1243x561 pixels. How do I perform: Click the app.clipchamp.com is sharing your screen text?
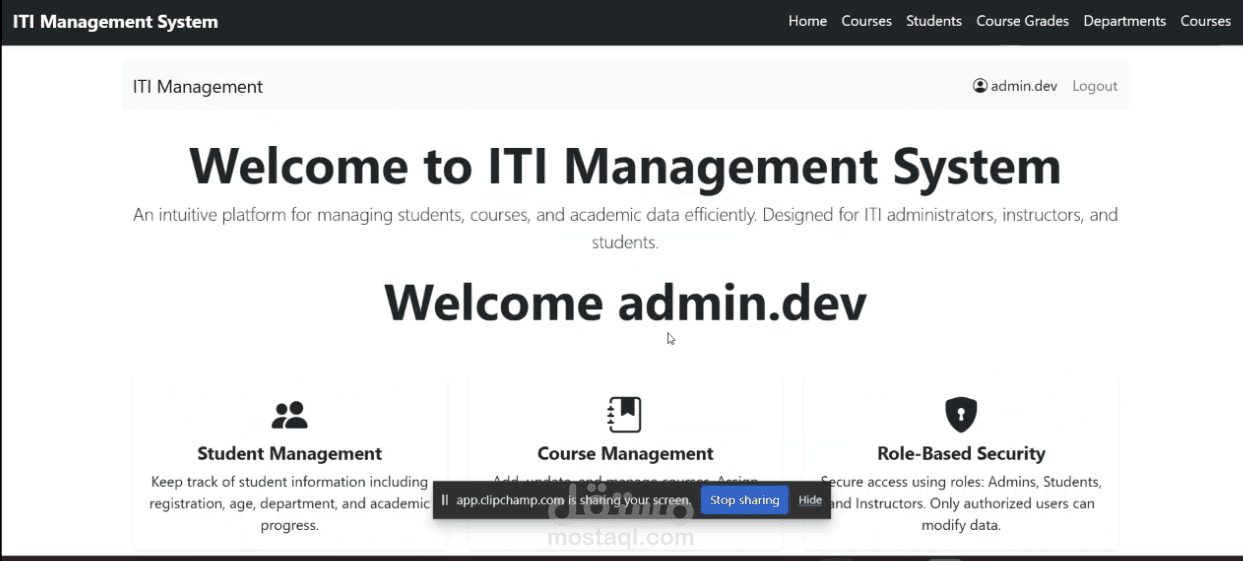[x=574, y=500]
